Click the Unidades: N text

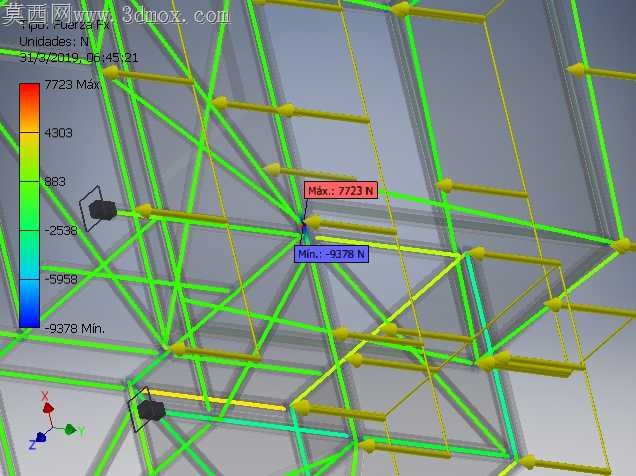click(54, 42)
